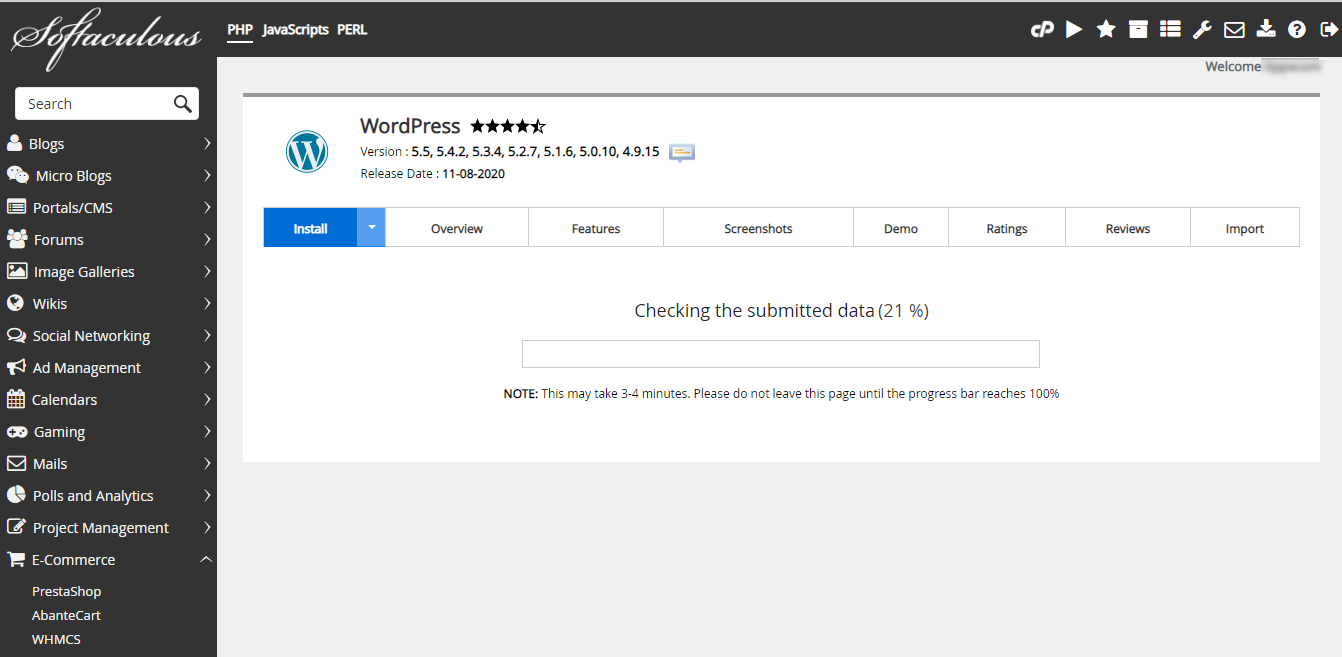
Task: Open ratings via the star icon in header
Action: click(x=1106, y=29)
